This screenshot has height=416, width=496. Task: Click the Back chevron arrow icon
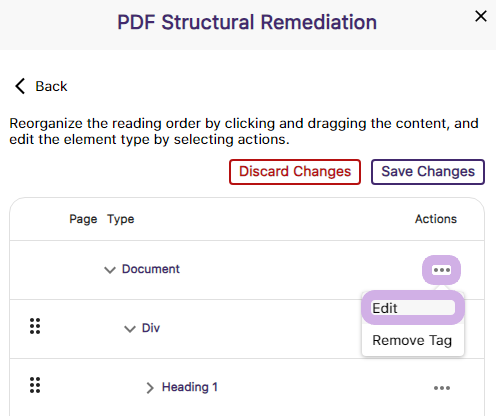point(20,86)
